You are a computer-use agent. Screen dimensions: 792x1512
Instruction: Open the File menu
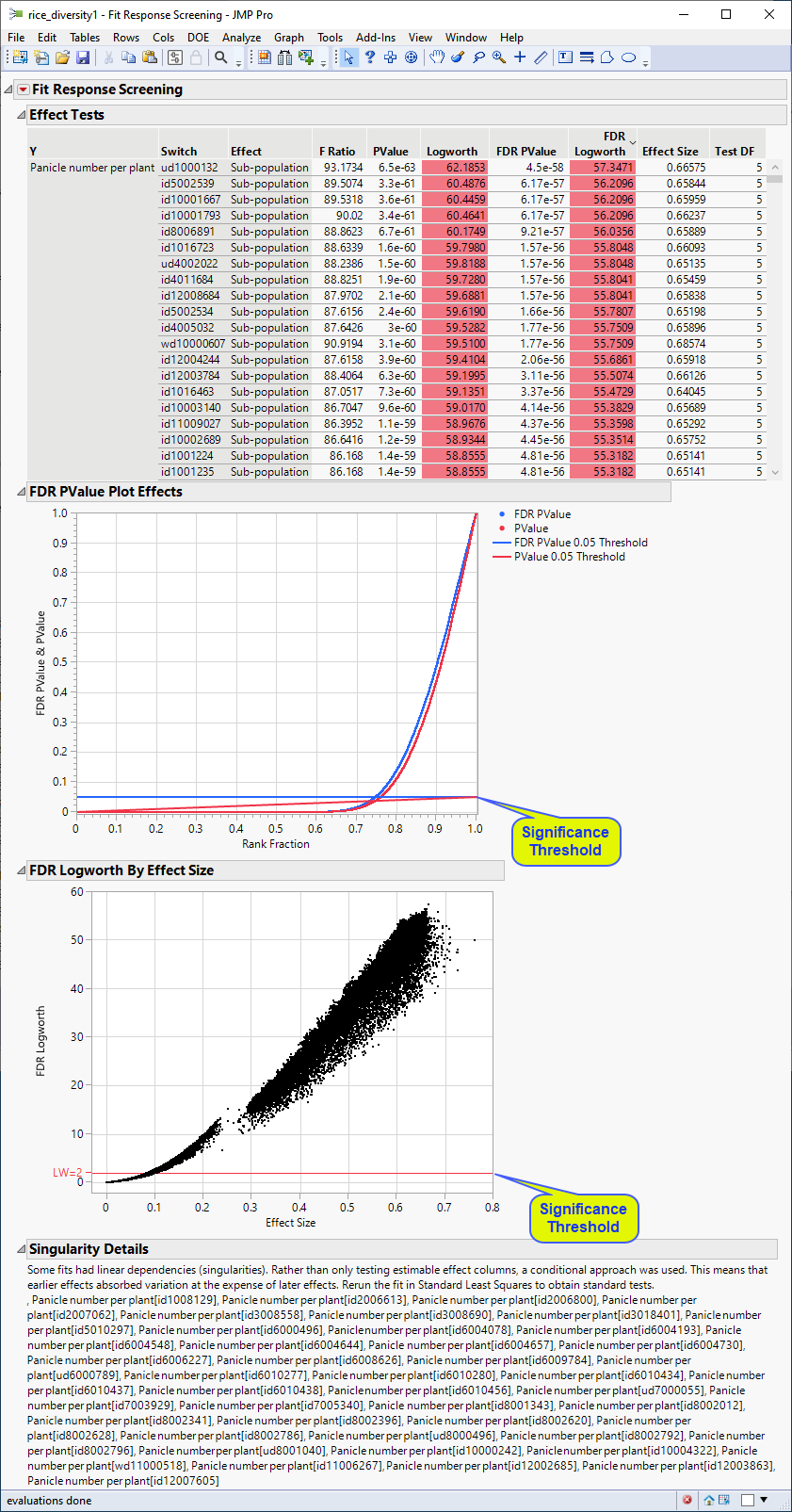coord(16,38)
